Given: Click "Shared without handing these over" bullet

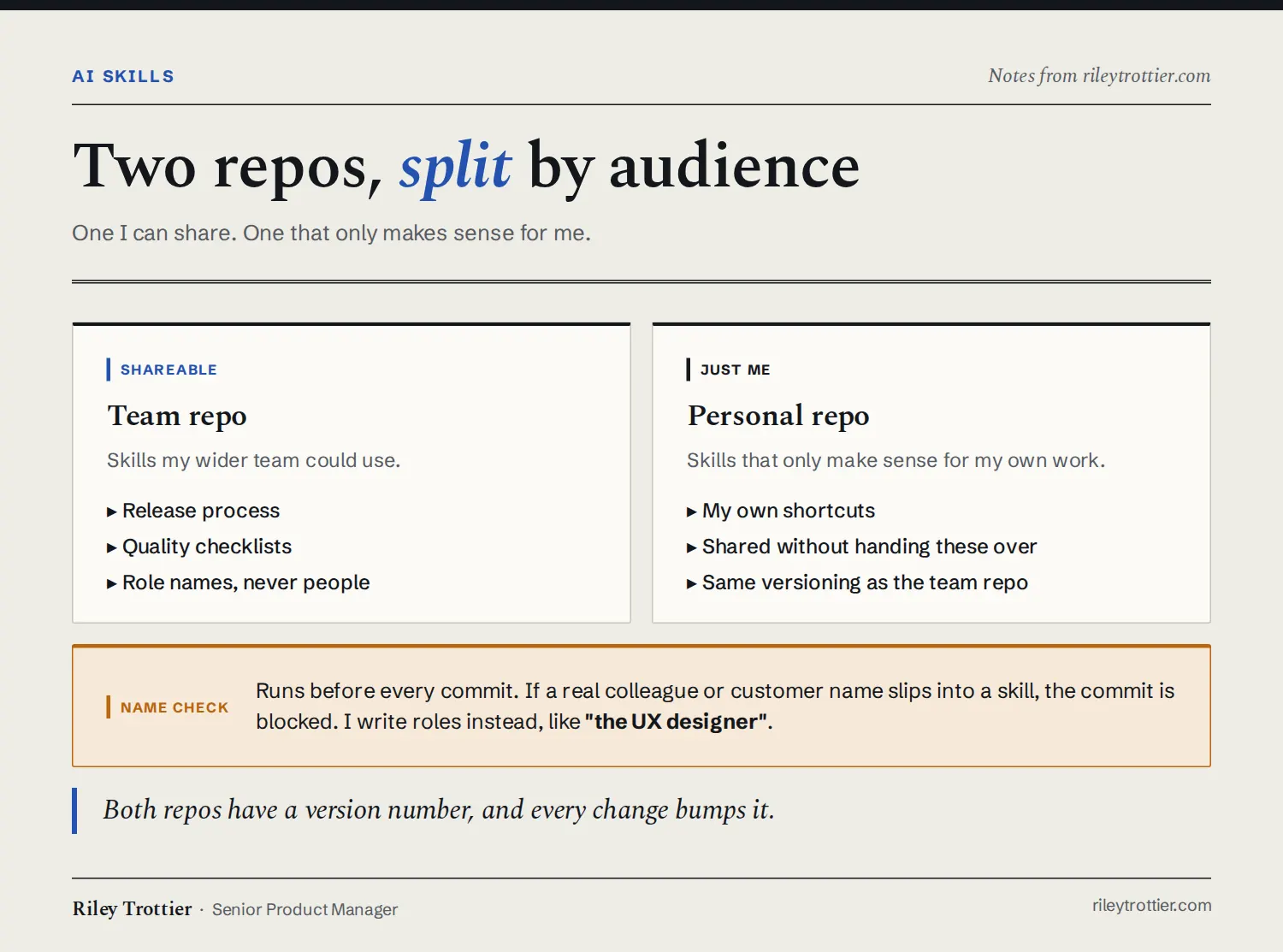Looking at the screenshot, I should pos(870,547).
